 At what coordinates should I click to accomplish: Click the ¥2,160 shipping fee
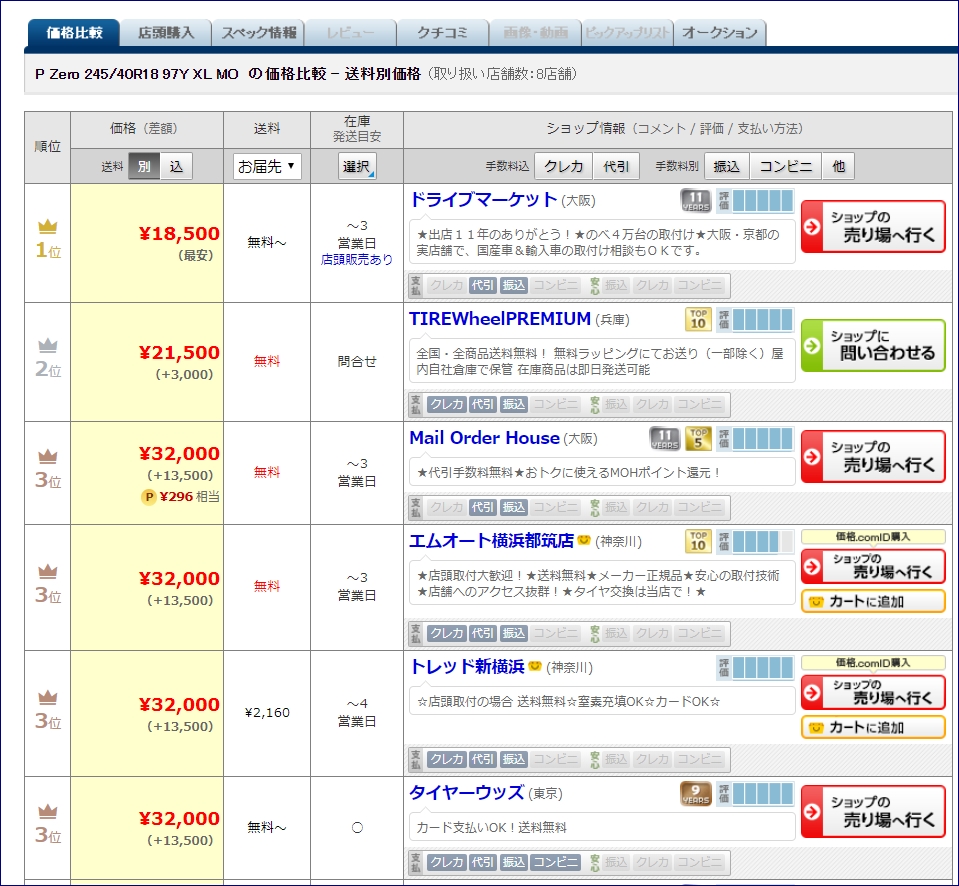click(x=267, y=713)
